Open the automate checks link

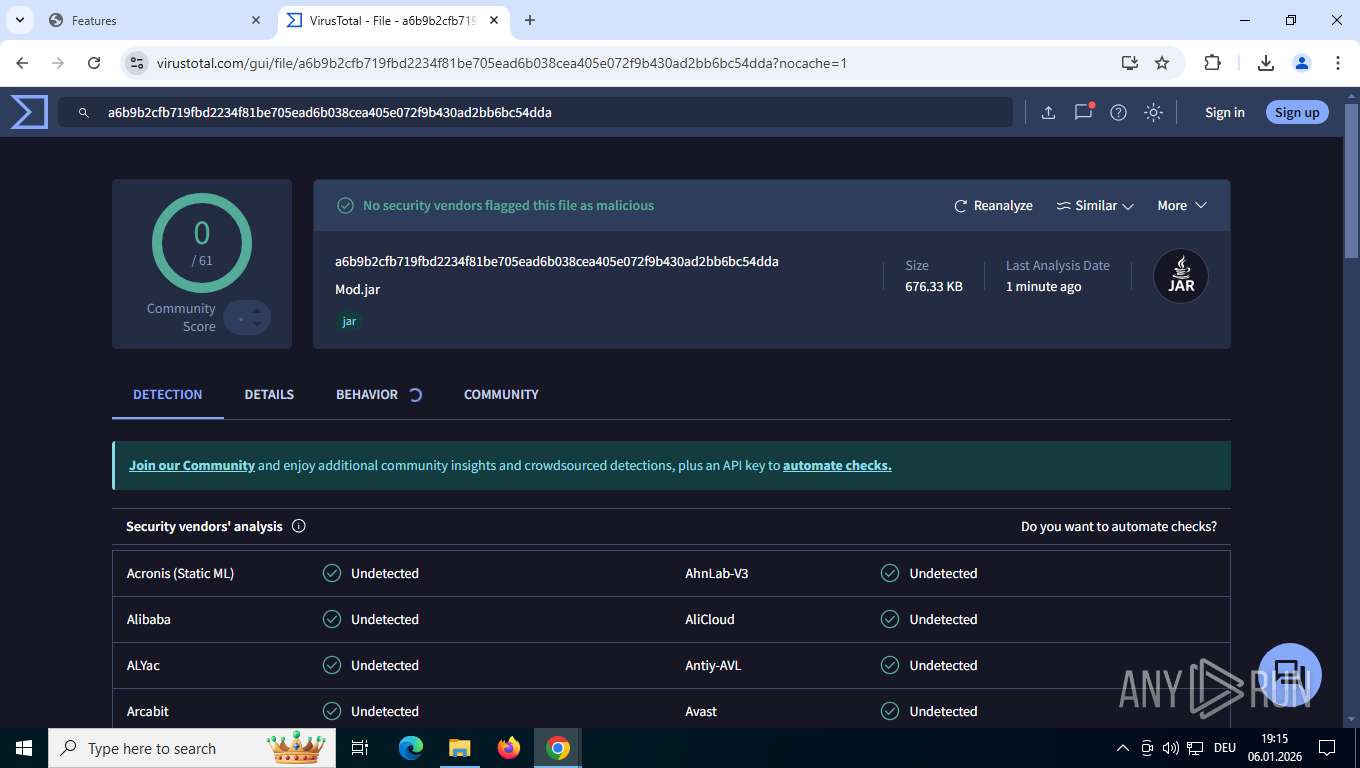(837, 465)
